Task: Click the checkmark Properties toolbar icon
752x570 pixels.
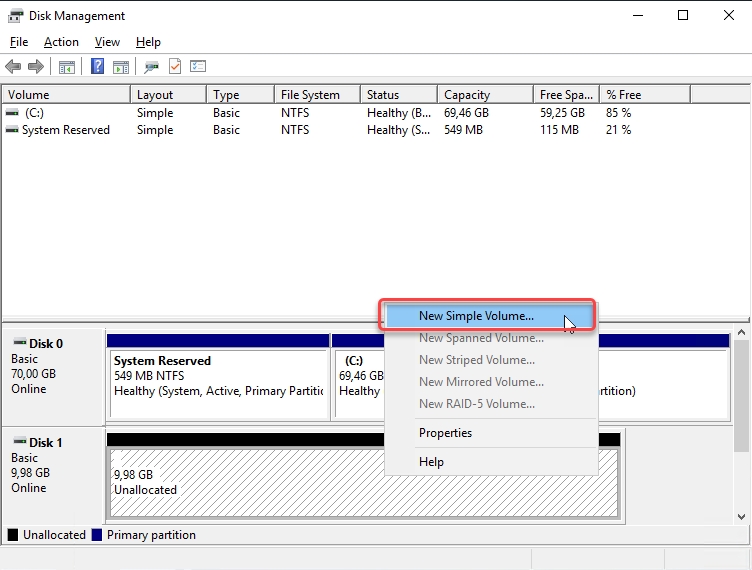Action: point(175,67)
